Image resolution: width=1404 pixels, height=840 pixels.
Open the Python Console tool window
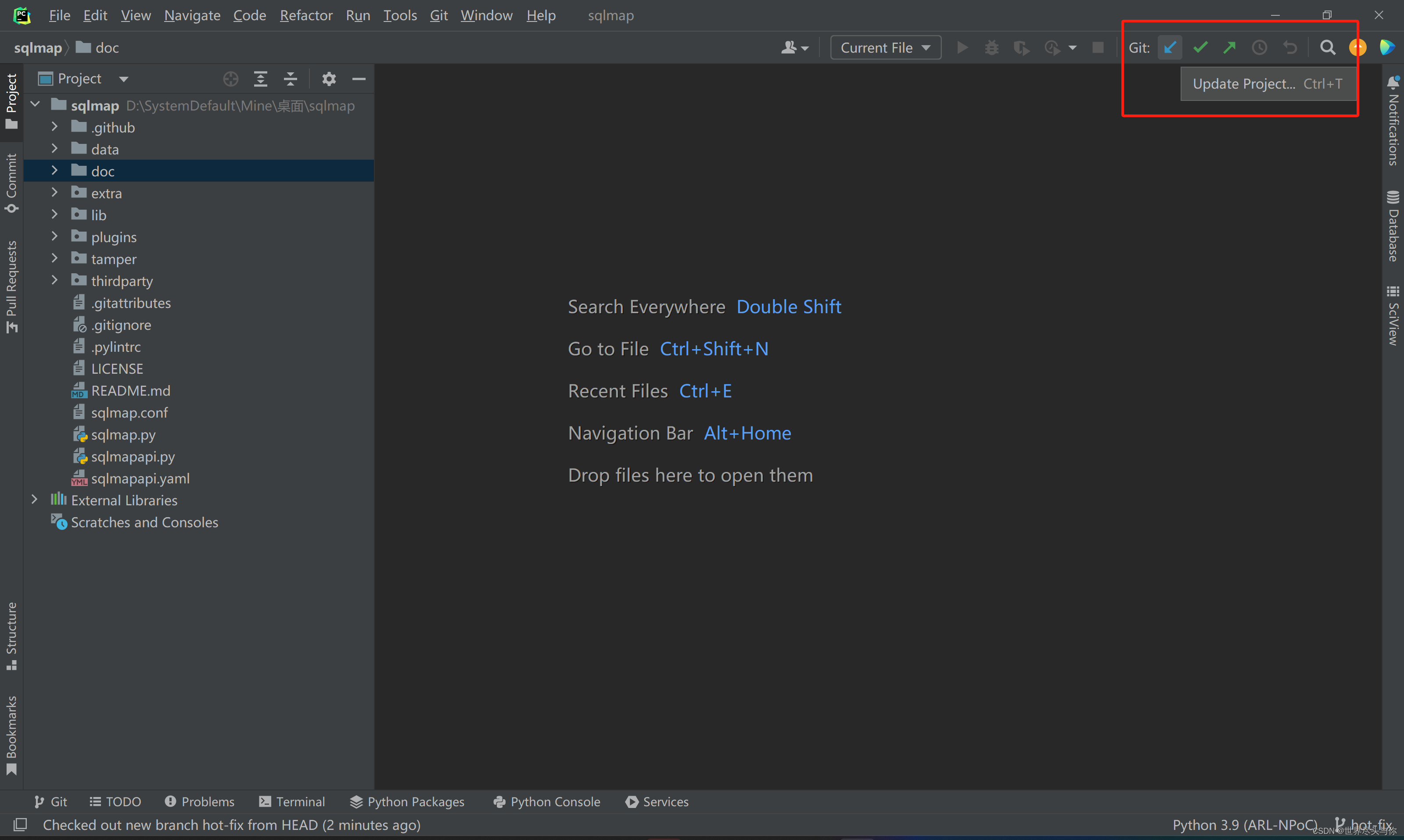tap(546, 801)
